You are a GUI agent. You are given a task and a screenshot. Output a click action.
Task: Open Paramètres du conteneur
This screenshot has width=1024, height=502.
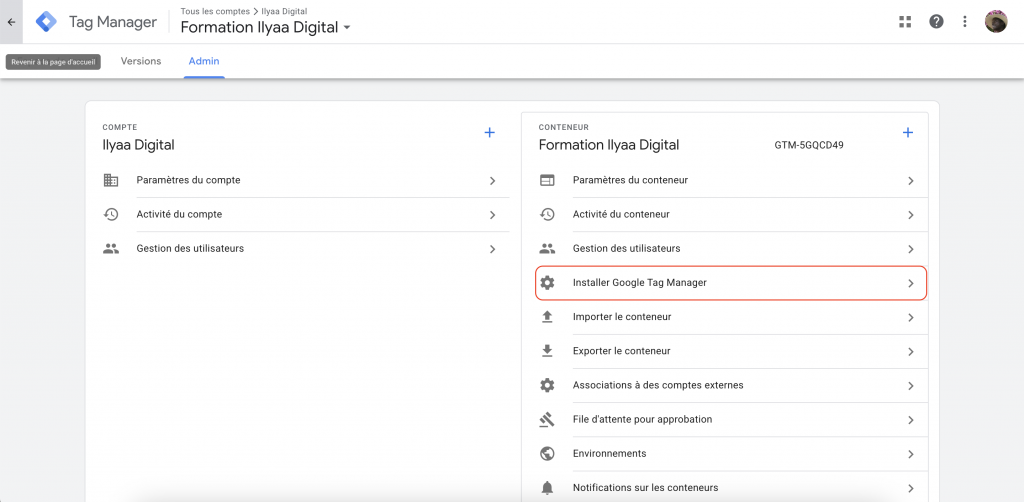coord(733,180)
